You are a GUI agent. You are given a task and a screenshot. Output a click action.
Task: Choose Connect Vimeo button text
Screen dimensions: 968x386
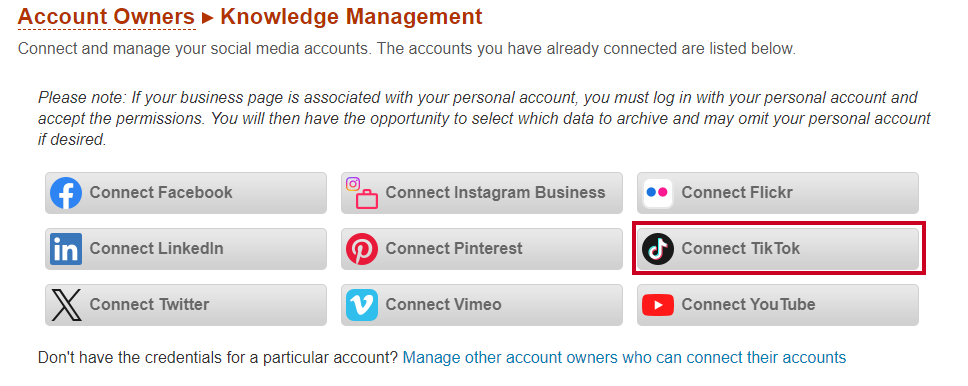(443, 304)
